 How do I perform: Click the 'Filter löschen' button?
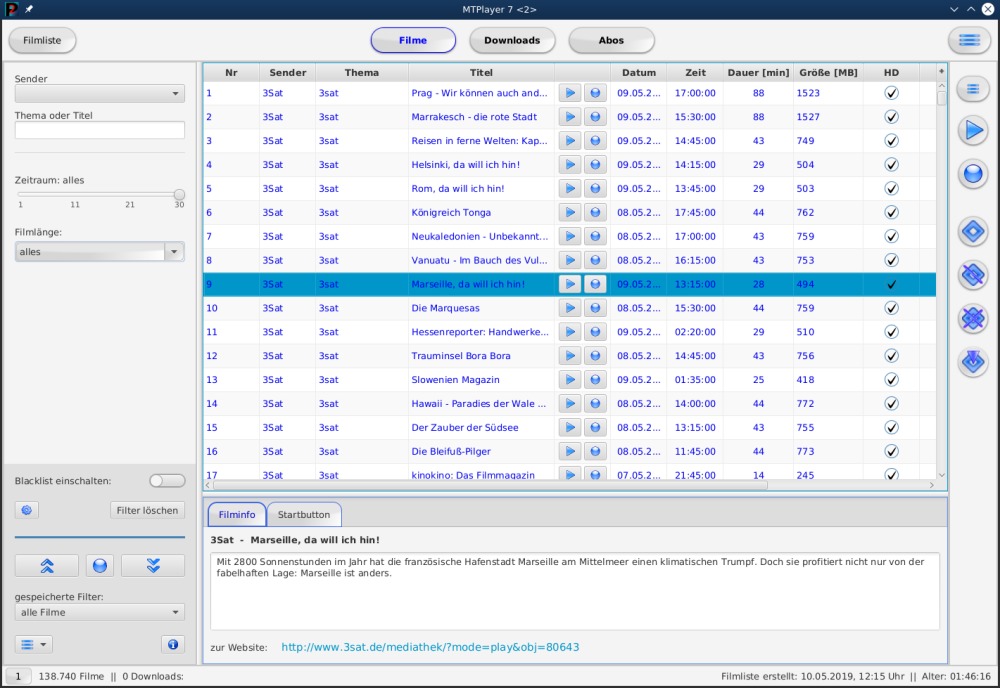(x=147, y=510)
